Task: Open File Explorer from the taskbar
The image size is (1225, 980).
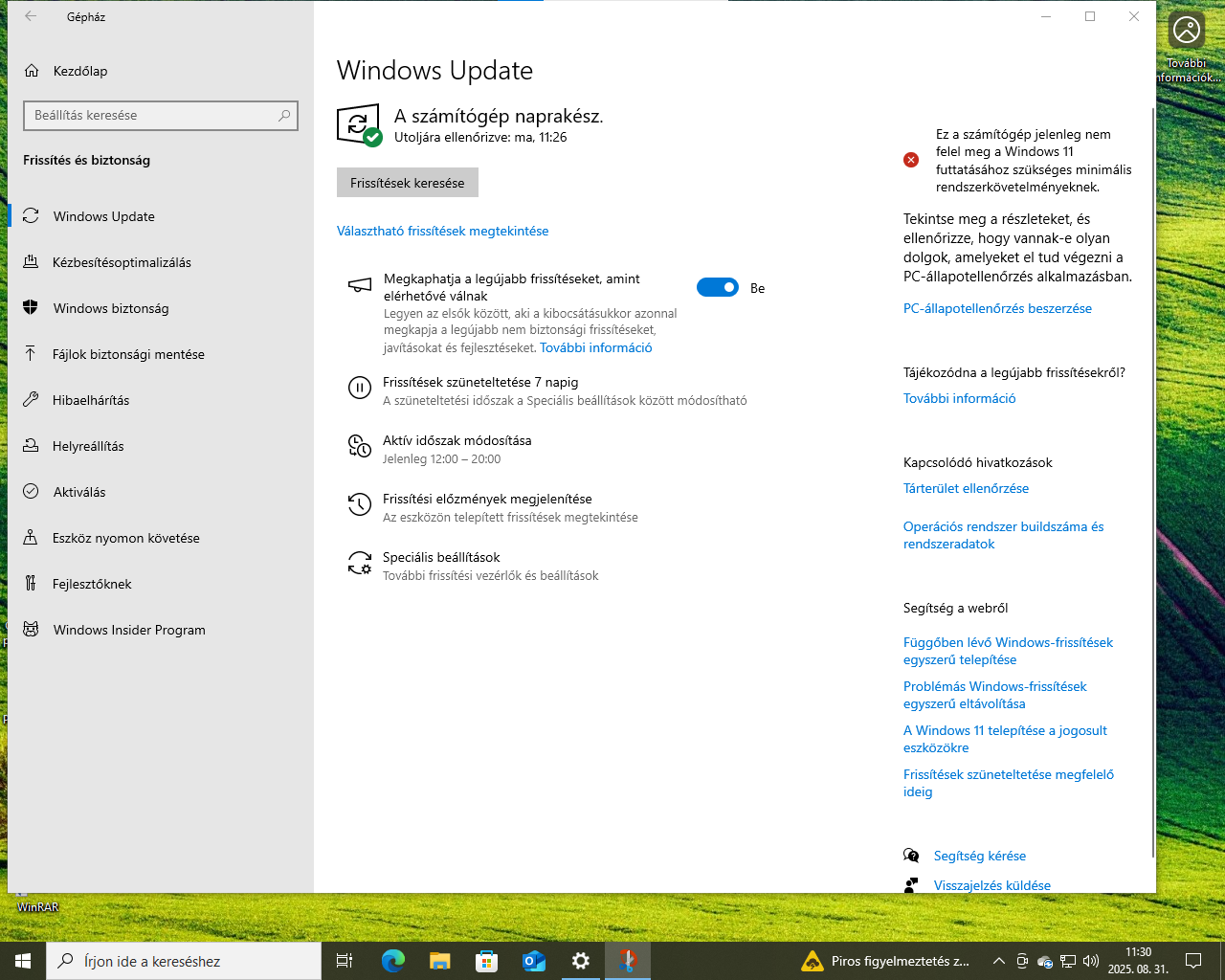Action: point(439,961)
